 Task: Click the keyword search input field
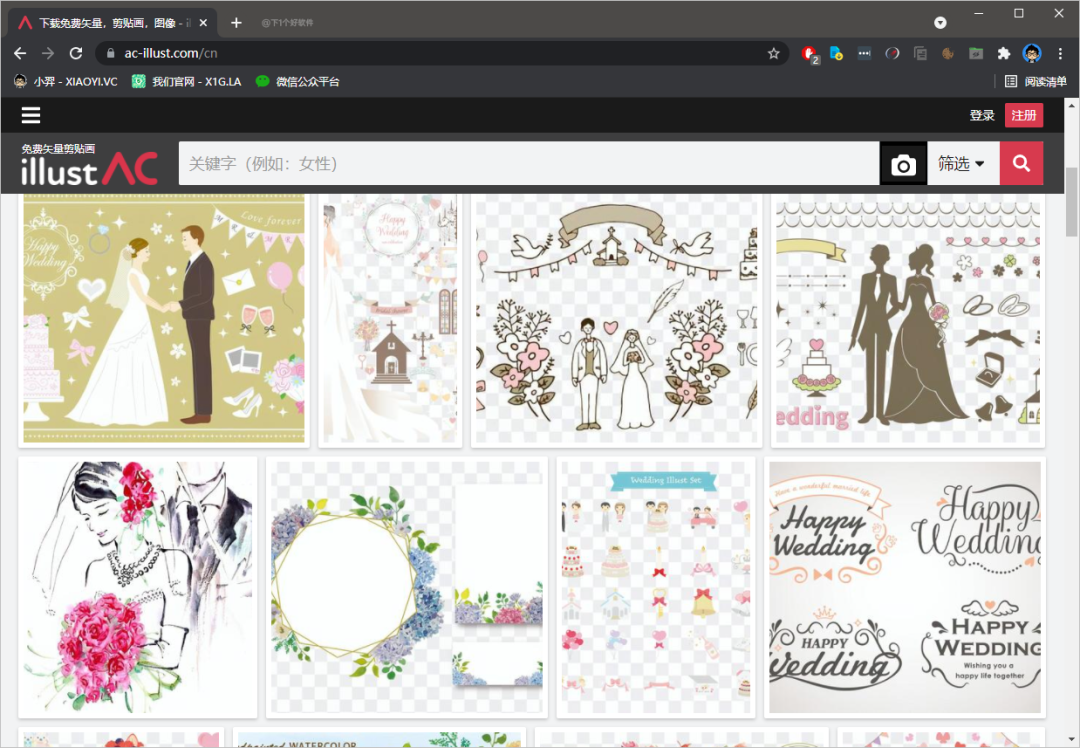click(x=529, y=163)
